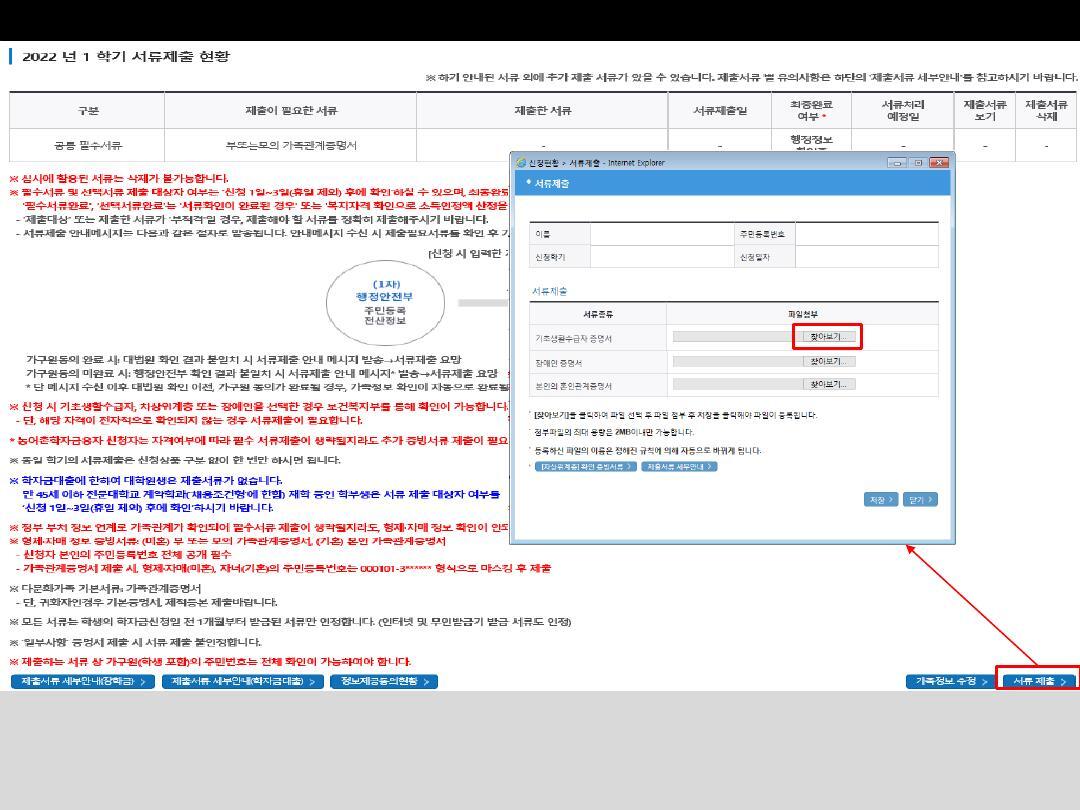Image resolution: width=1080 pixels, height=810 pixels.
Task: Click the 저장 button in the popup
Action: (x=879, y=498)
